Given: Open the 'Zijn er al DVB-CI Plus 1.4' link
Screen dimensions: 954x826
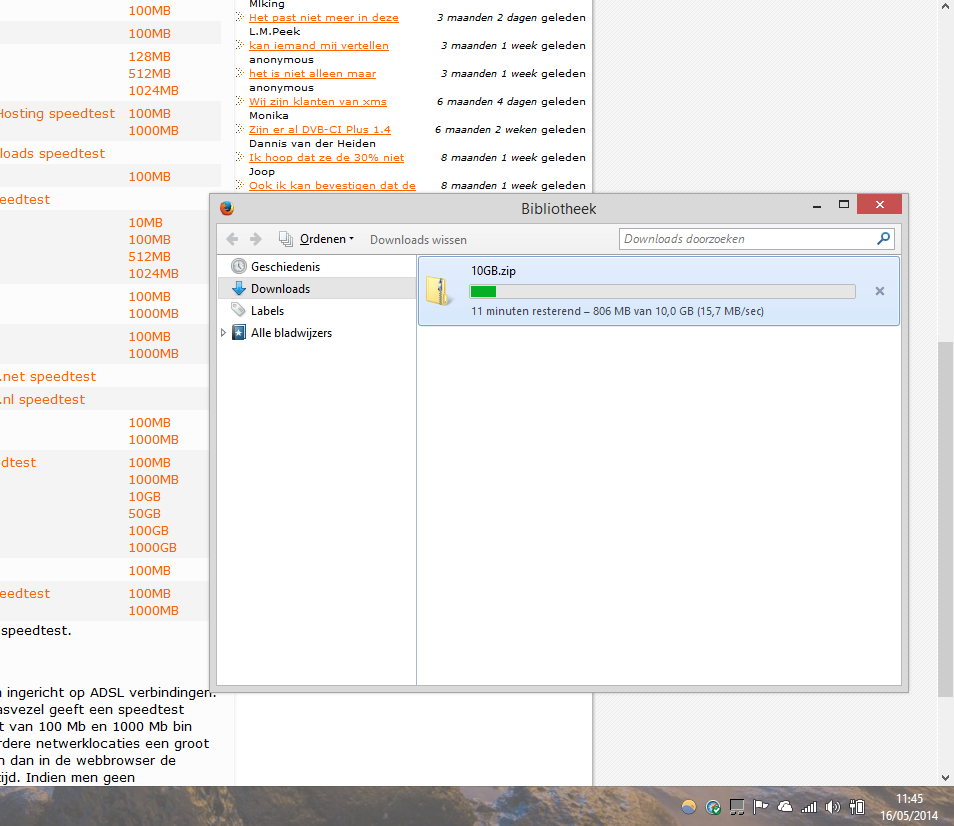Looking at the screenshot, I should 319,130.
